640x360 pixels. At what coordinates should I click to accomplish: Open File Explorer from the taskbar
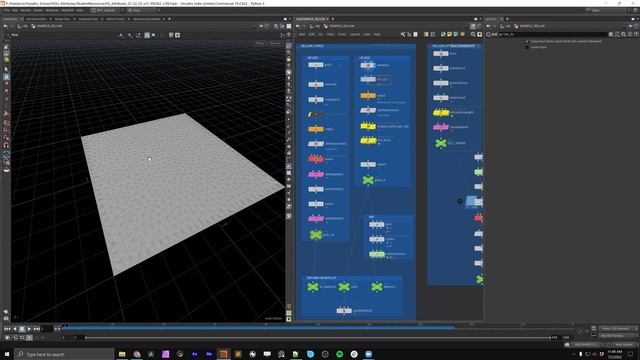[122, 354]
